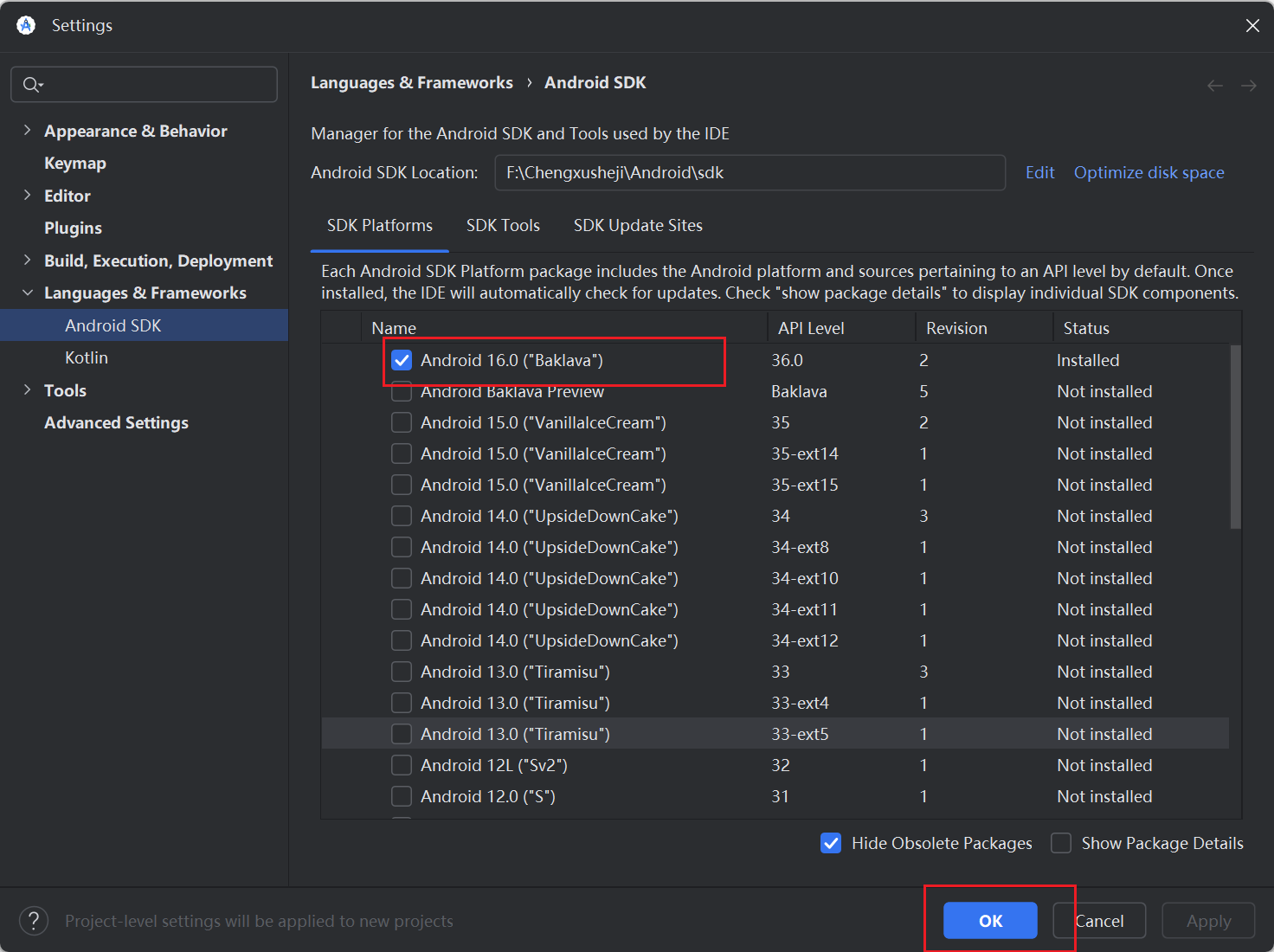This screenshot has width=1274, height=952.
Task: Check Android 14.0 API level 34 checkbox
Action: [x=402, y=516]
